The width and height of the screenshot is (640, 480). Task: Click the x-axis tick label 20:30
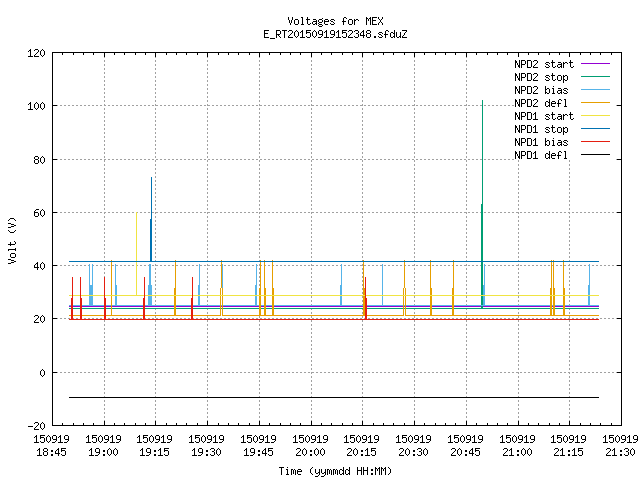pos(413,452)
